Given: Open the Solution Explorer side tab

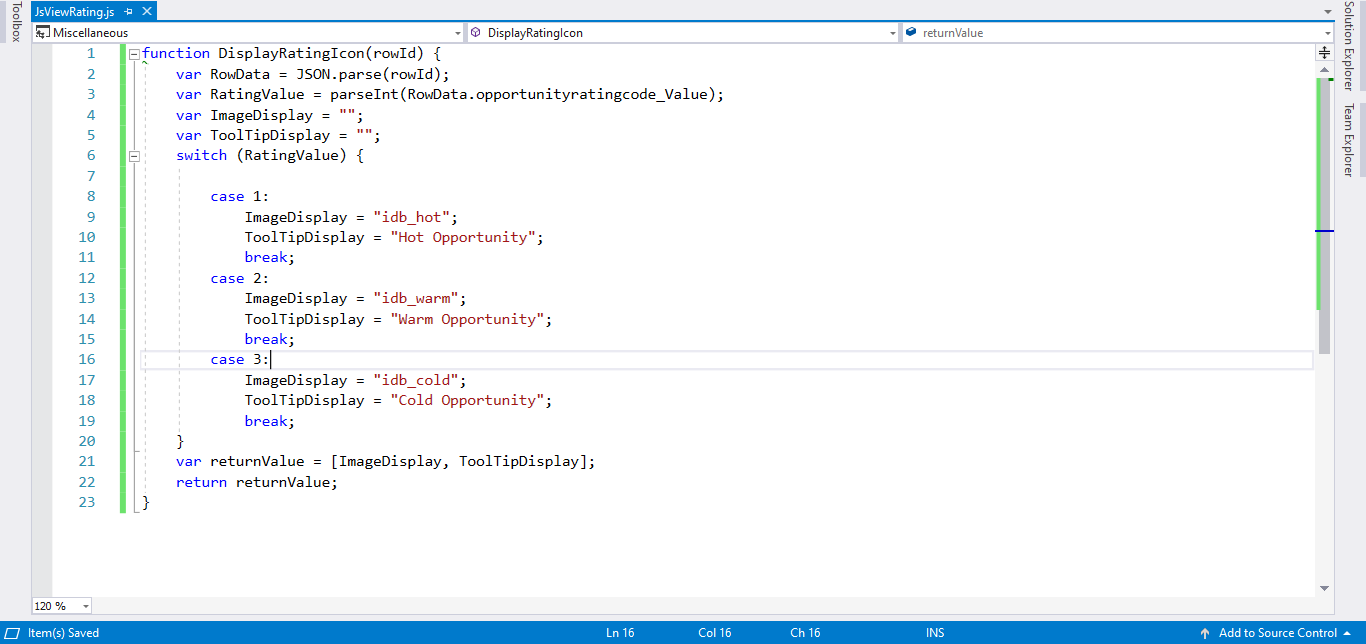Looking at the screenshot, I should tap(1348, 47).
